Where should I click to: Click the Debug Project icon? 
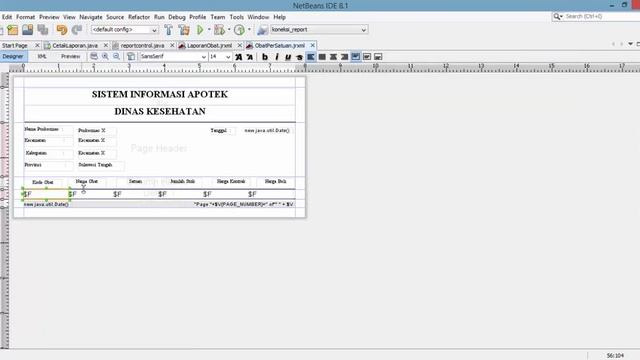pos(220,30)
